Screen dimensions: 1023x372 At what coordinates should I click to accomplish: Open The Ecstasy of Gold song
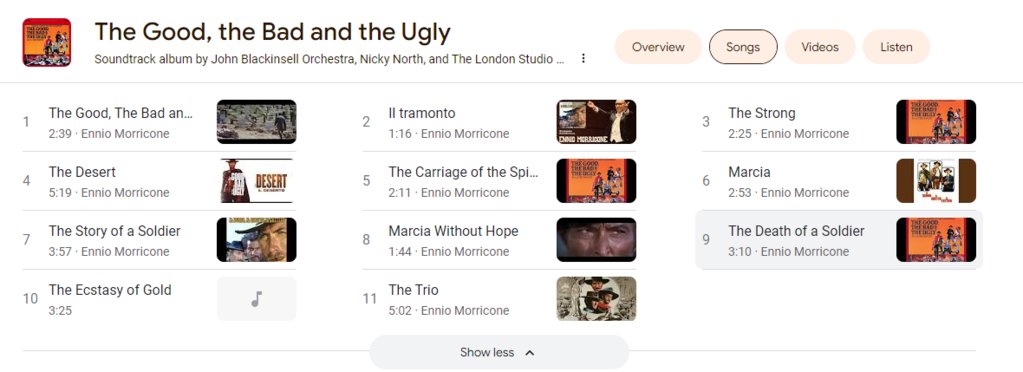tap(159, 299)
